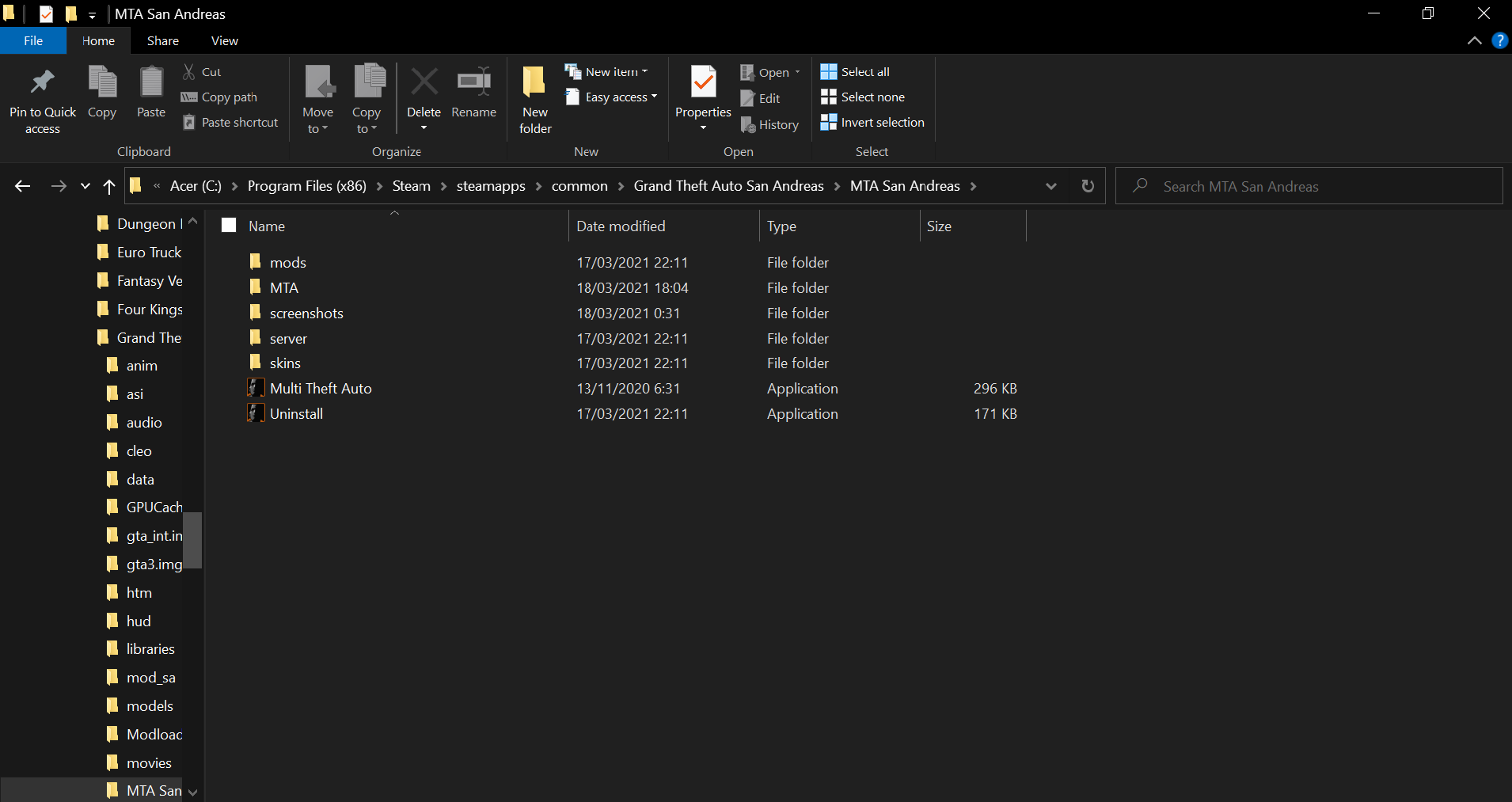This screenshot has height=802, width=1512.
Task: Create a New folder from ribbon
Action: coord(535,99)
